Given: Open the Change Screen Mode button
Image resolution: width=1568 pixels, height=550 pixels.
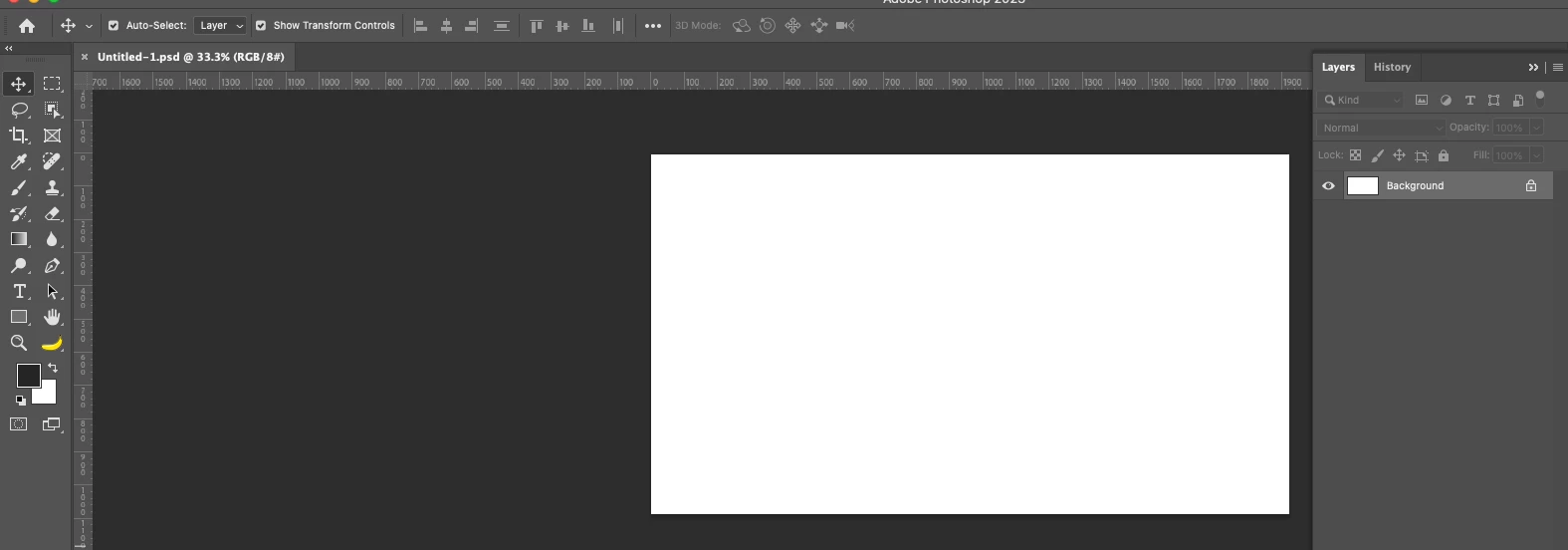Looking at the screenshot, I should click(52, 424).
